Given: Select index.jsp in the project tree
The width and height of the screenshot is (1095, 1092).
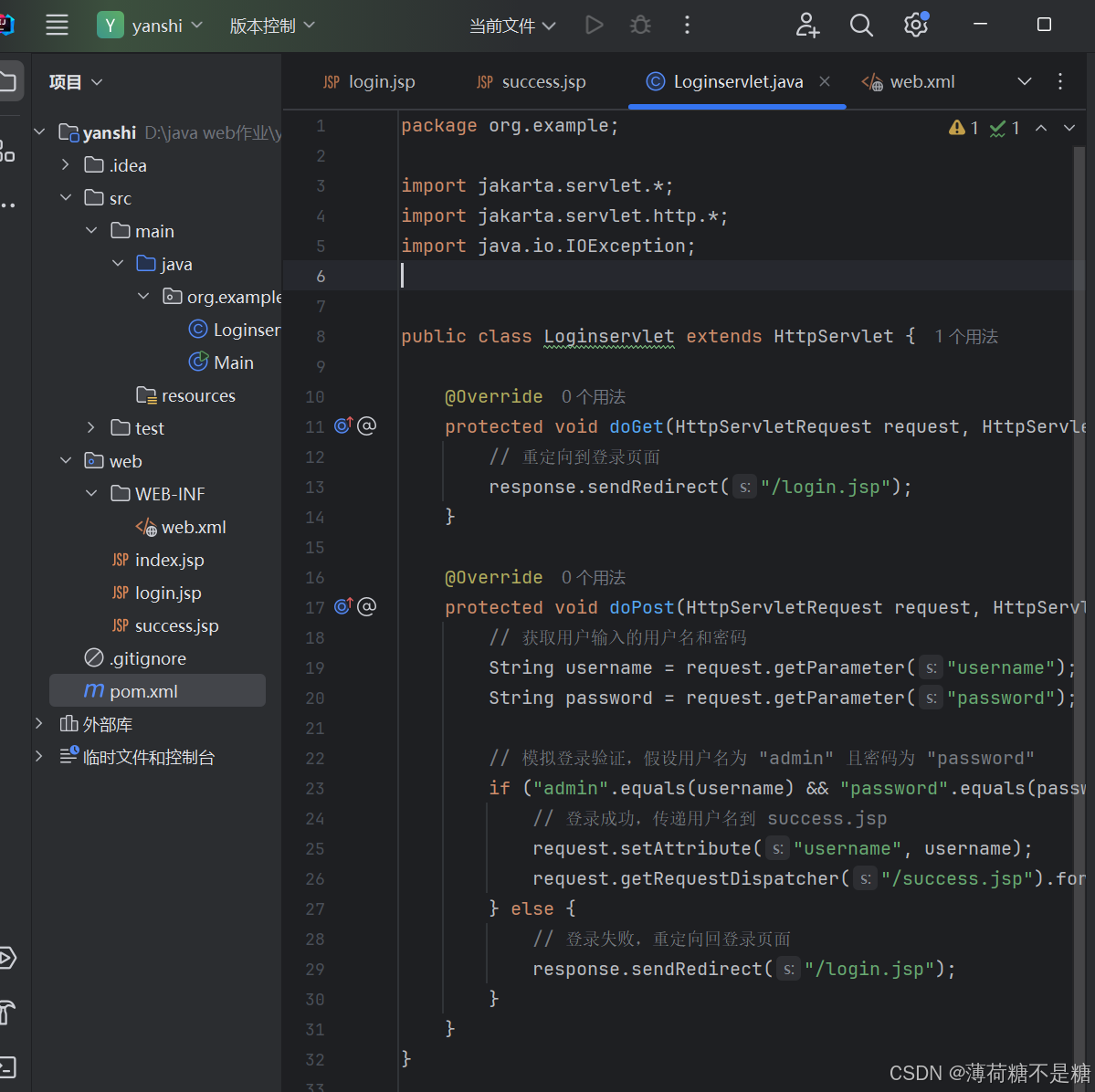Looking at the screenshot, I should click(158, 560).
